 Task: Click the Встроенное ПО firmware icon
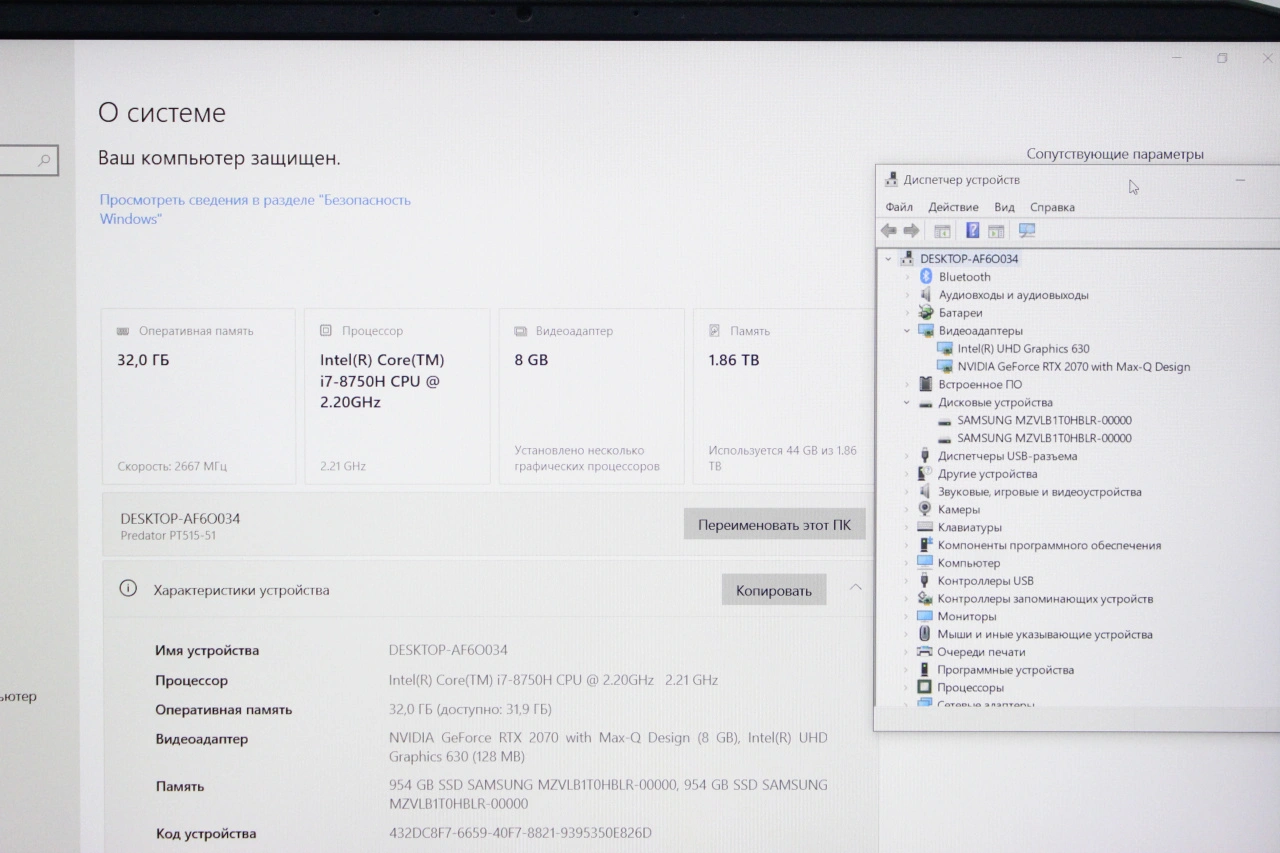(925, 384)
